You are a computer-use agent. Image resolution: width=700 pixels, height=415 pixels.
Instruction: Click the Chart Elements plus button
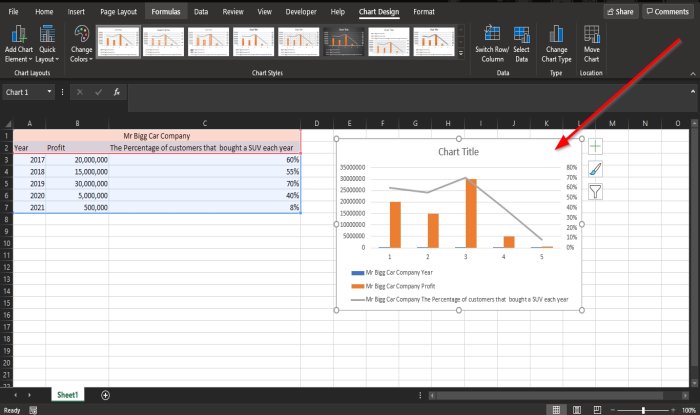coord(595,147)
